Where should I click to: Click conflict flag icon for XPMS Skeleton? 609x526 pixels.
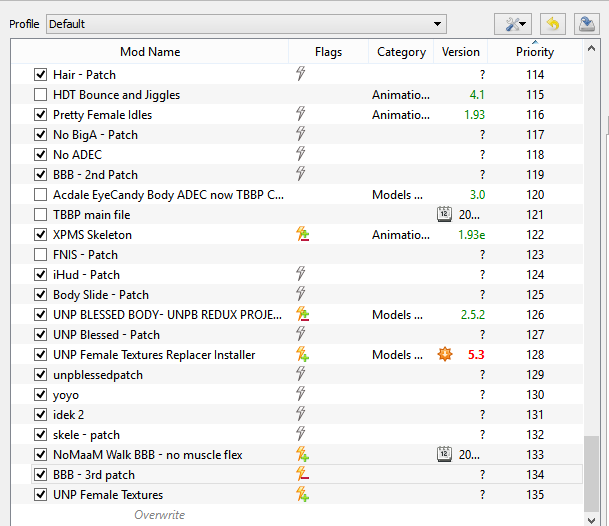(x=300, y=234)
